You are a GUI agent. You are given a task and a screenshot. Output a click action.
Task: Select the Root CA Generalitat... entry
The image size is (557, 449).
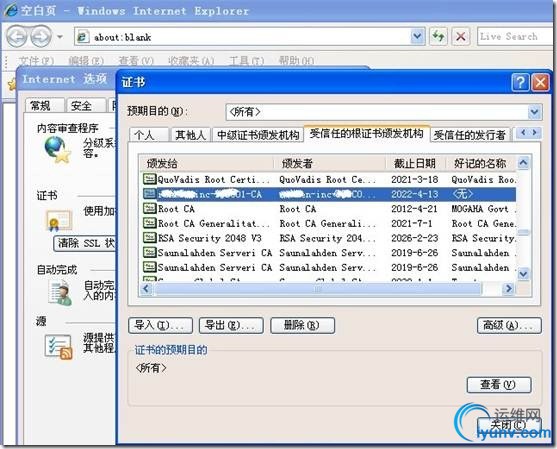click(213, 224)
